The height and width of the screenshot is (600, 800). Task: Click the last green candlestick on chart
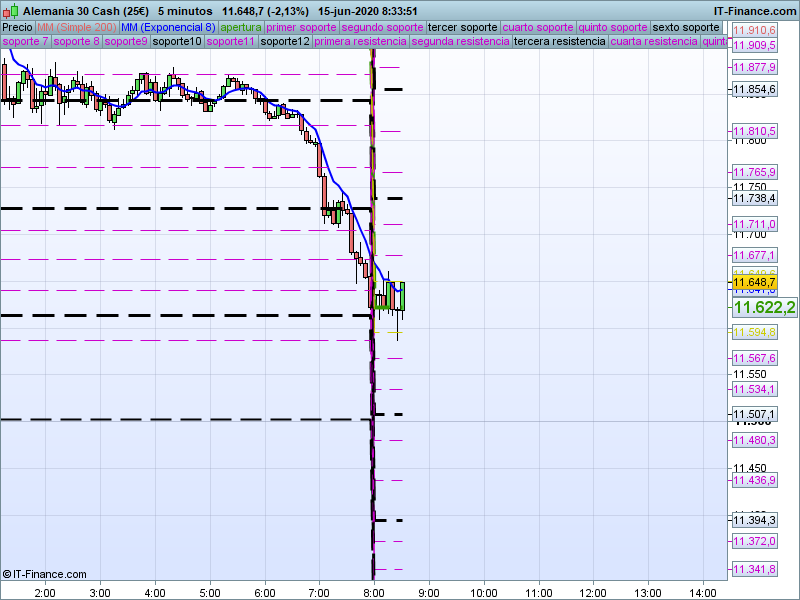[403, 296]
